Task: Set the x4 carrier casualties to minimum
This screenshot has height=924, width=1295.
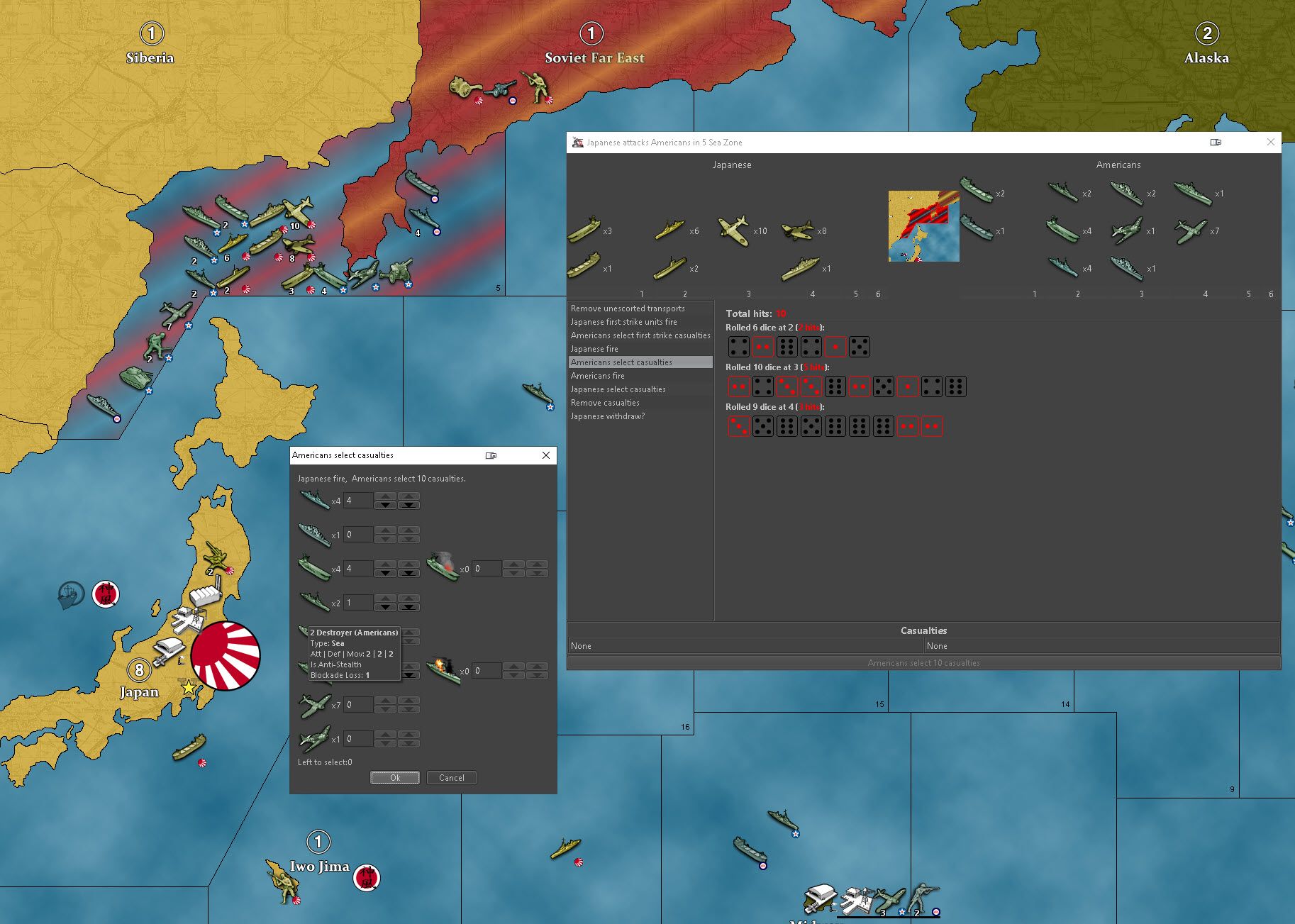Action: pos(408,573)
